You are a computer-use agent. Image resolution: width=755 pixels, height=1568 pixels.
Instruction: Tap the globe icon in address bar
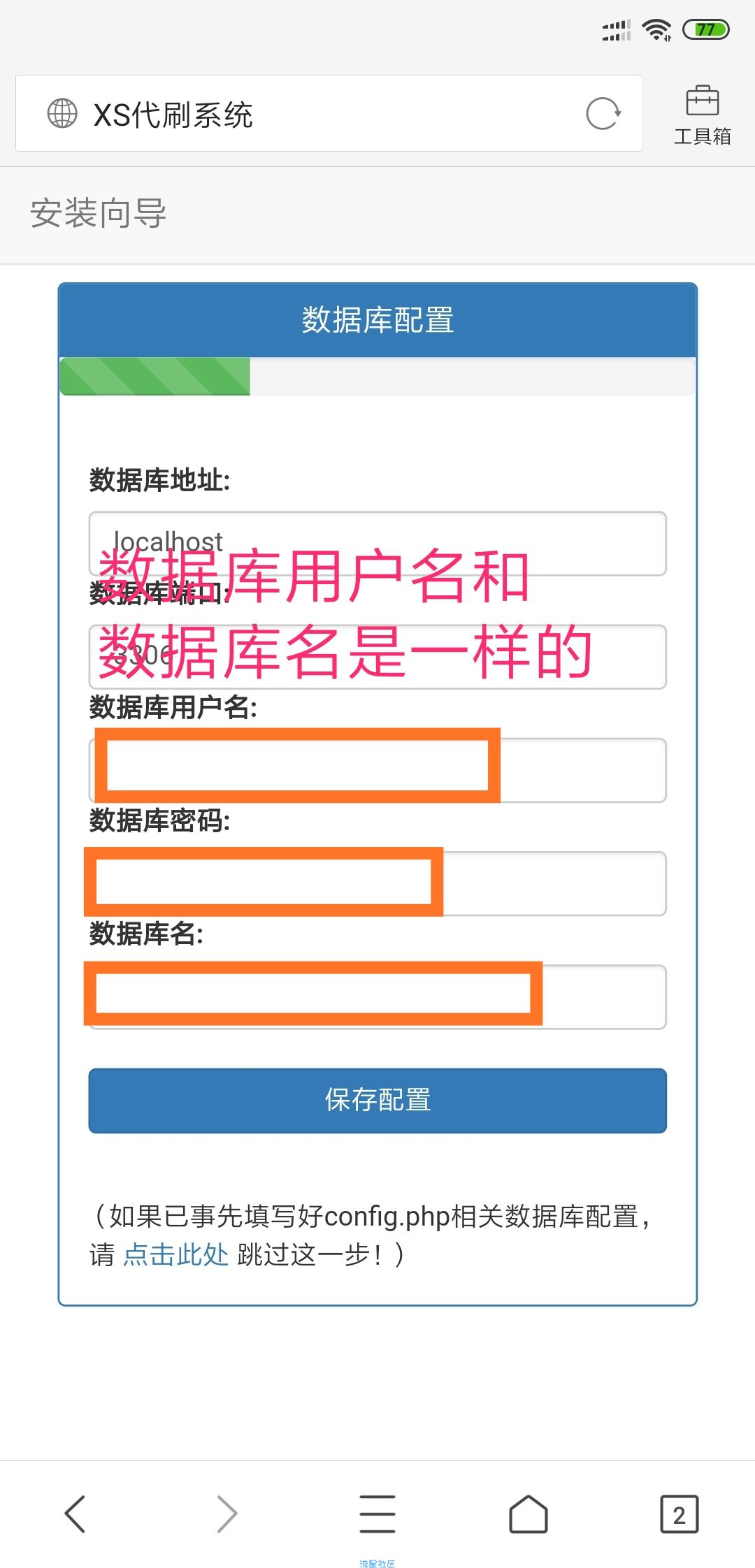pos(62,113)
